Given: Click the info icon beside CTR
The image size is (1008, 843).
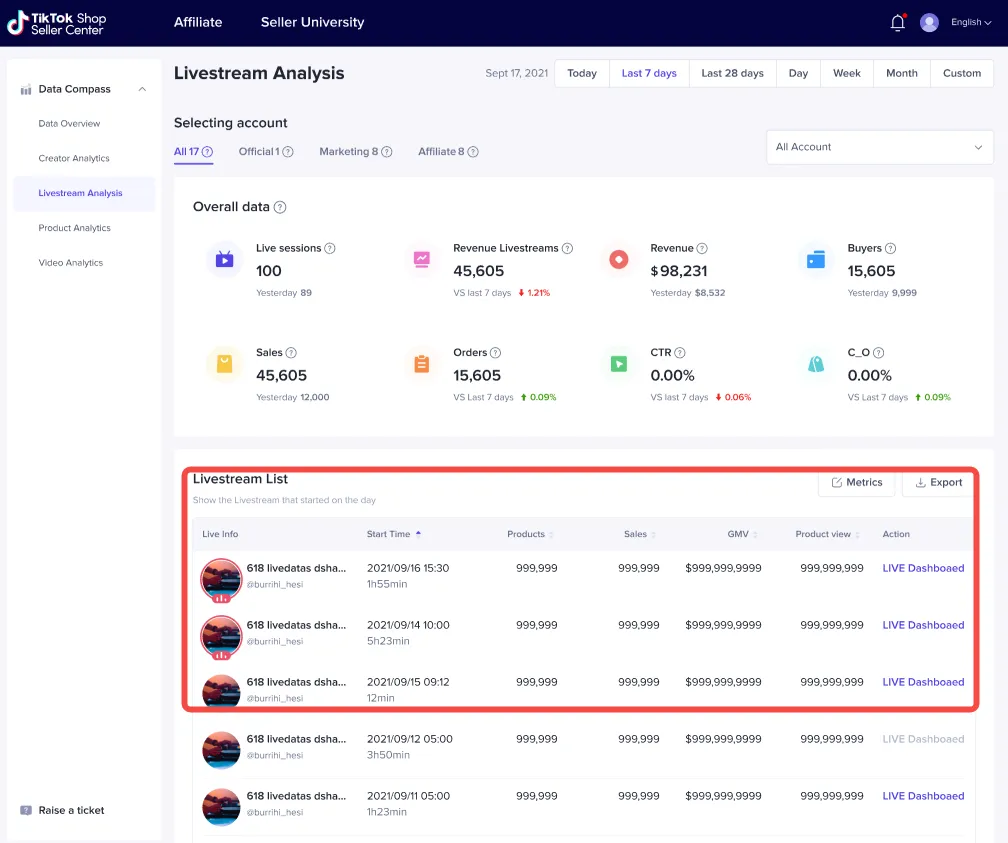Looking at the screenshot, I should coord(680,353).
